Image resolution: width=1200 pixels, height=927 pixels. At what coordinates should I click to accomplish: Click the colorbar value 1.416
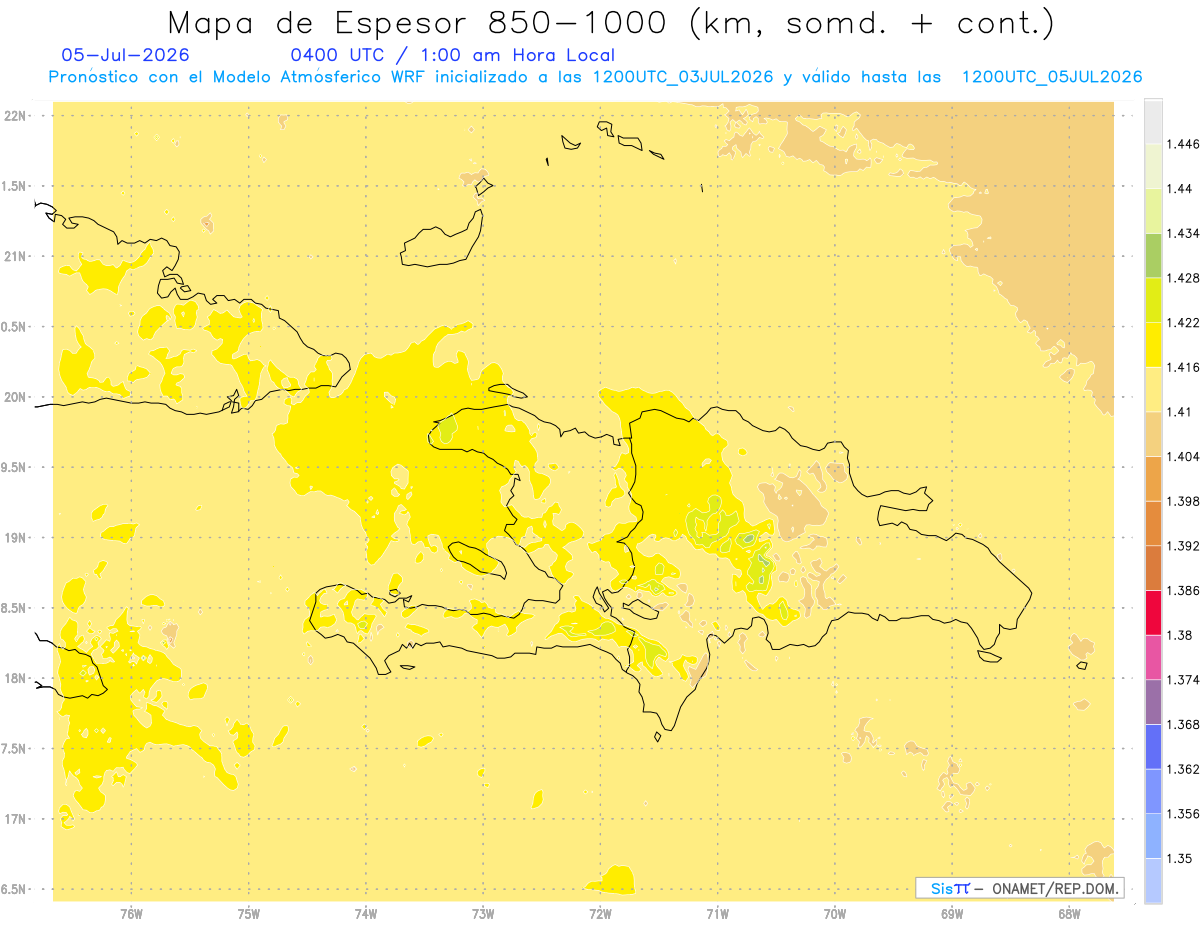[1182, 367]
